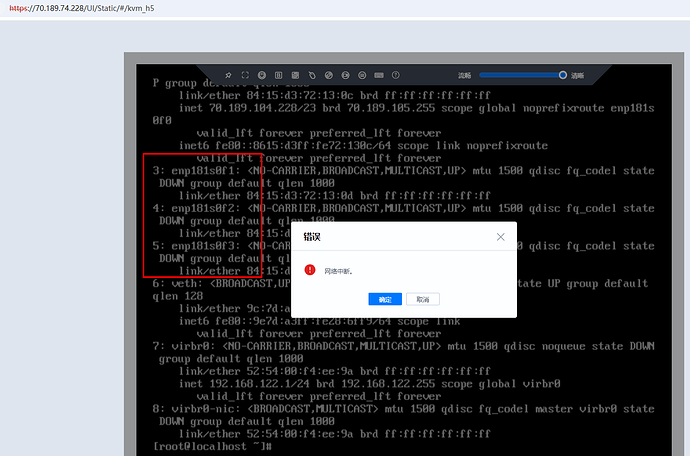Click the second round icon after mouse

coord(344,75)
